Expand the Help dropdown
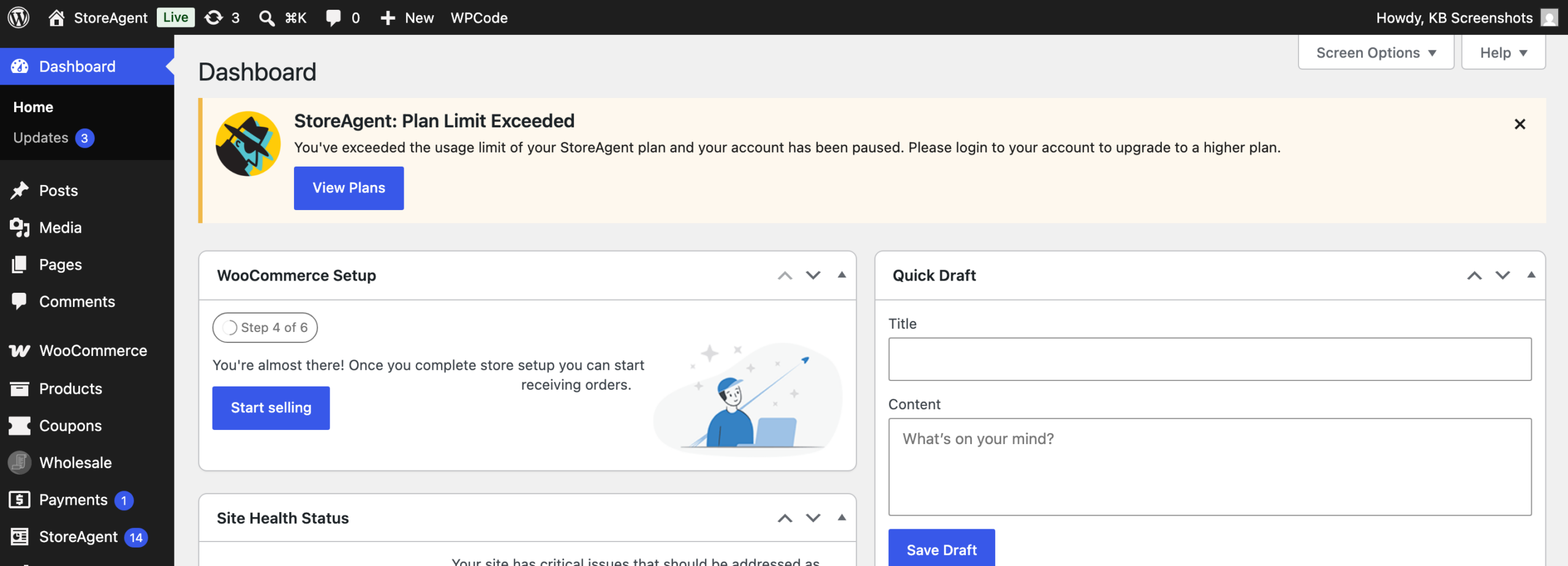Image resolution: width=1568 pixels, height=566 pixels. (1503, 53)
